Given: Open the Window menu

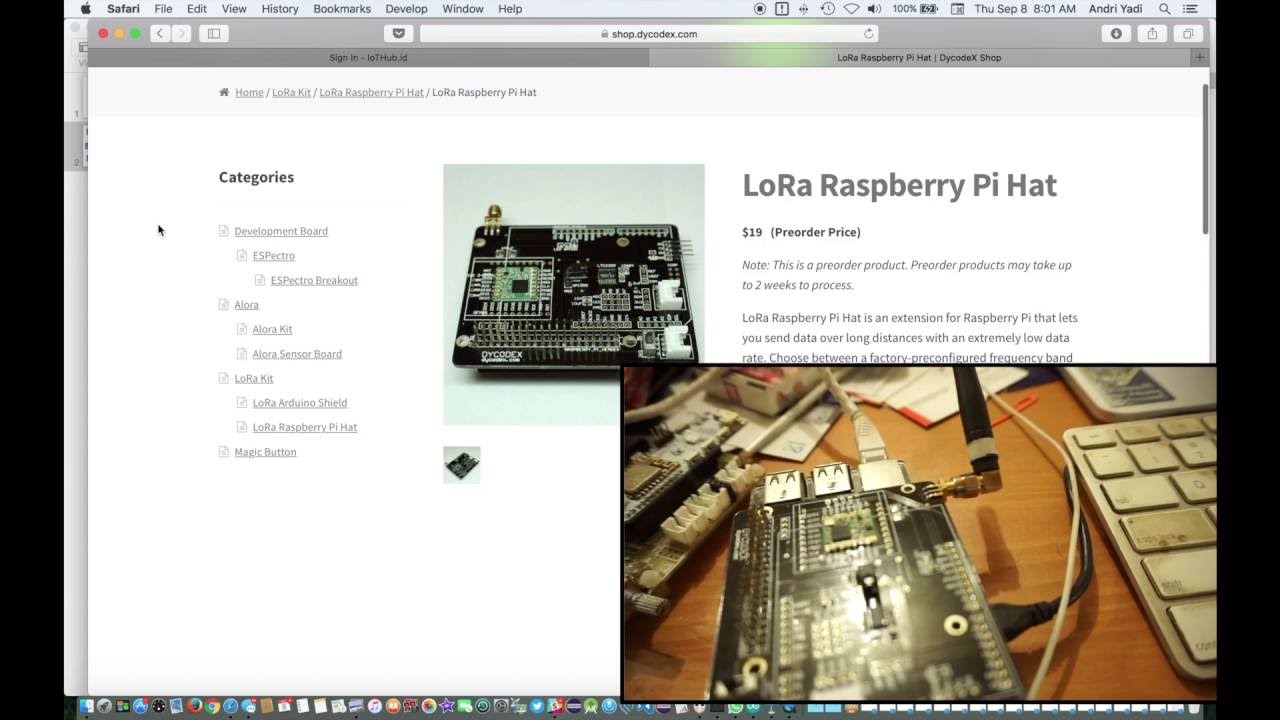Looking at the screenshot, I should point(463,9).
